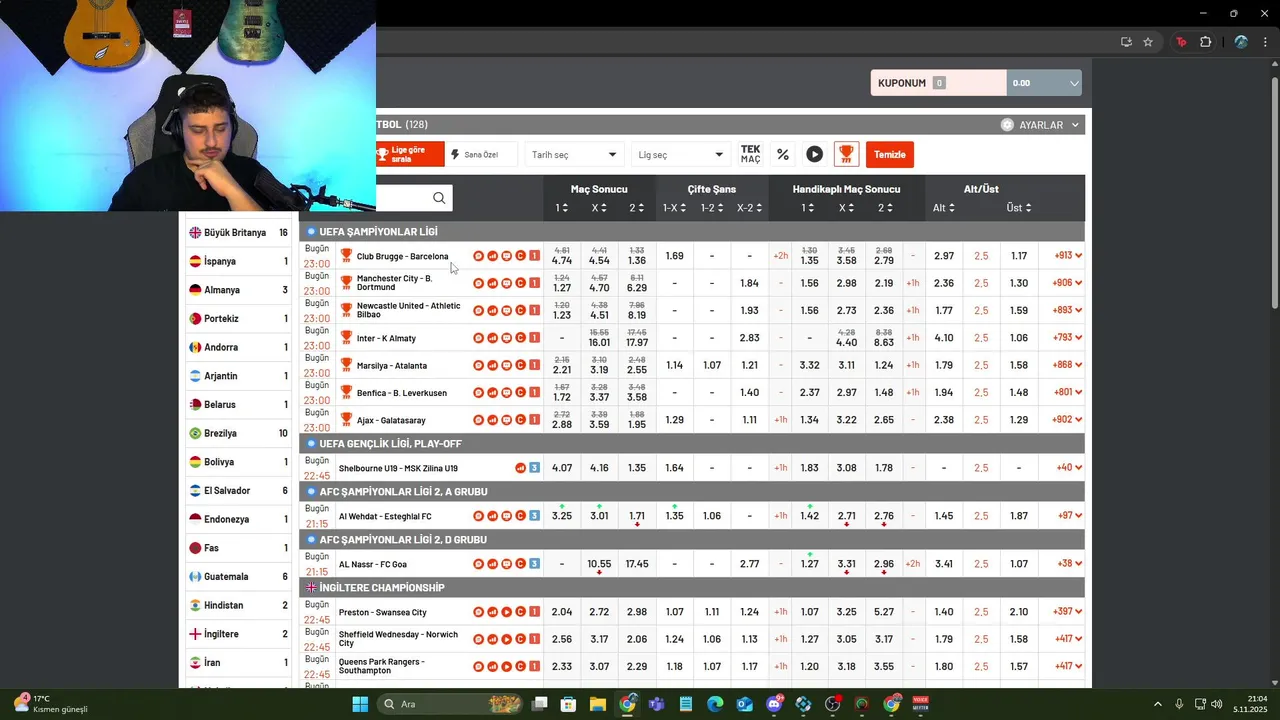Click the C icon for Marsilya - Atalanta
The image size is (1280, 720).
click(520, 366)
